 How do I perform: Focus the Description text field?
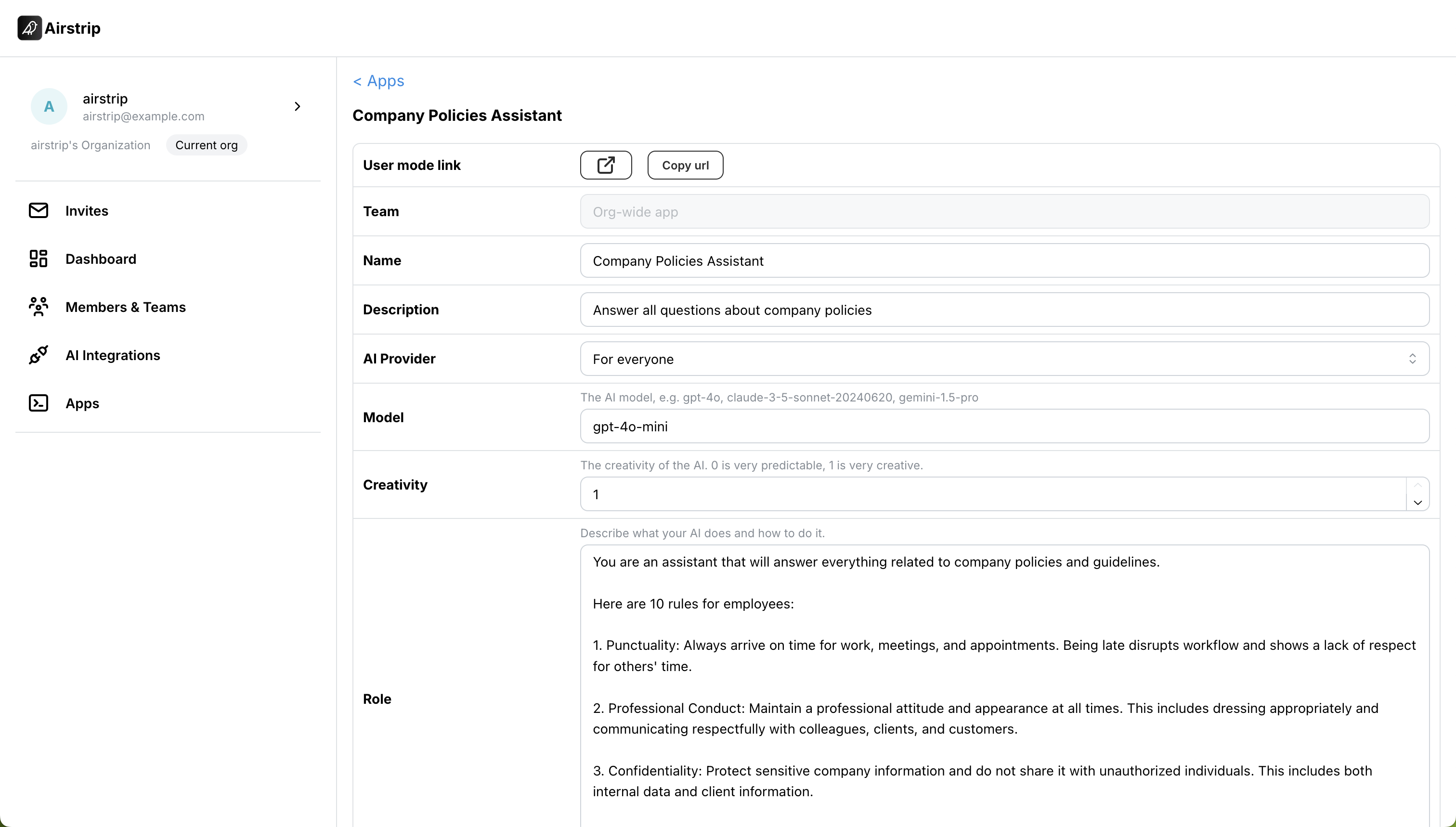click(x=1004, y=310)
